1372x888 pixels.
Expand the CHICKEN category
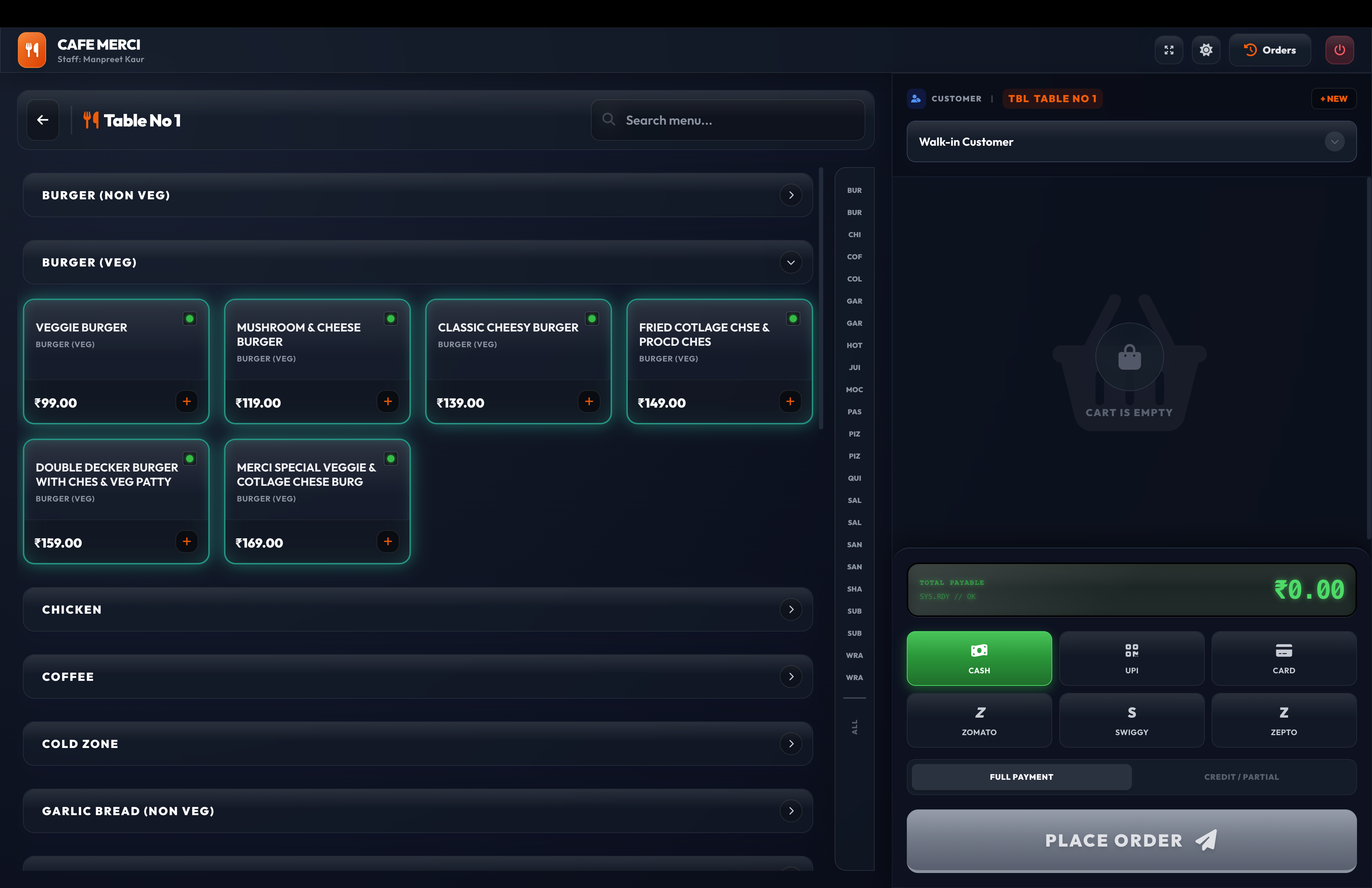point(790,609)
